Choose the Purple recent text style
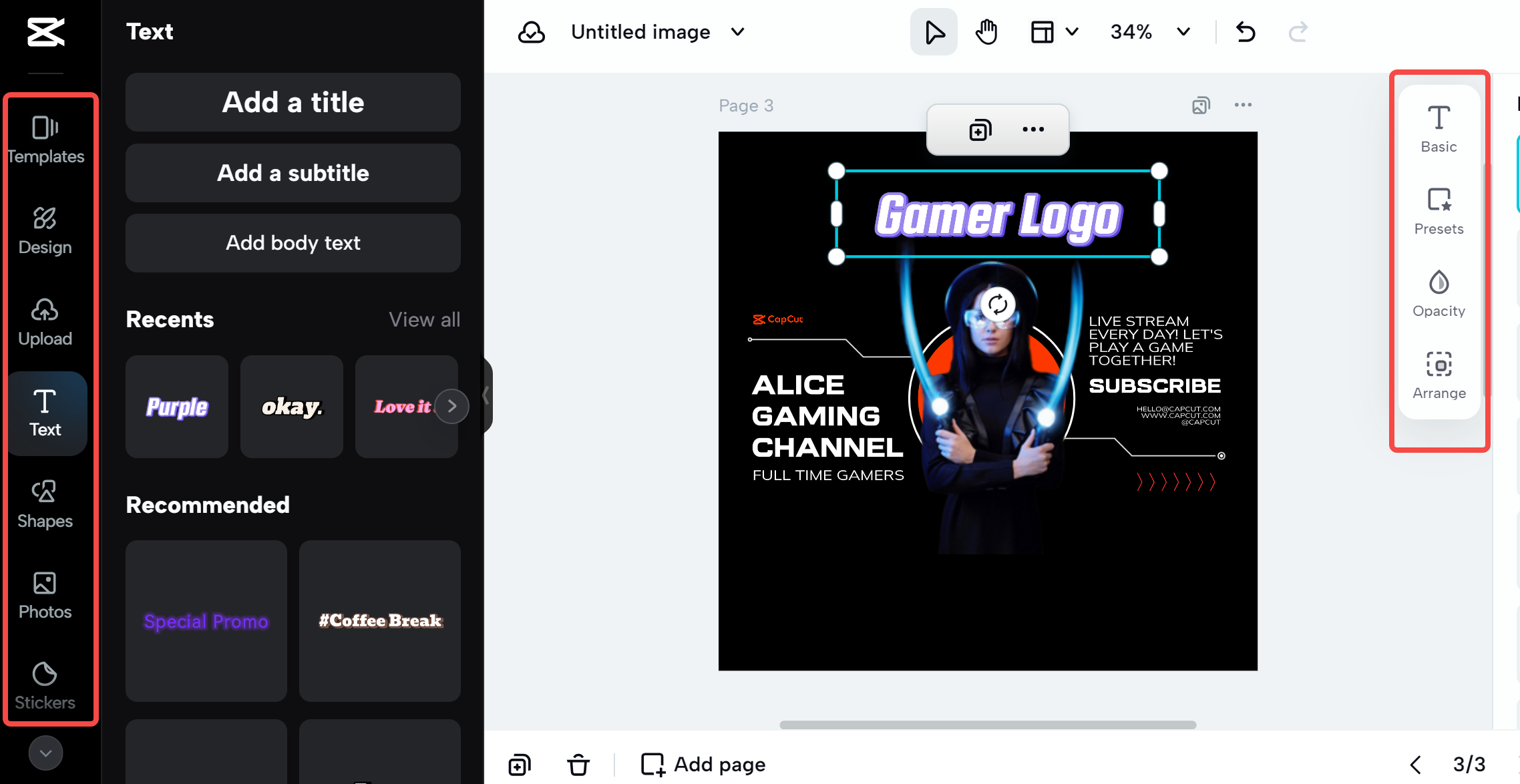 coord(177,406)
